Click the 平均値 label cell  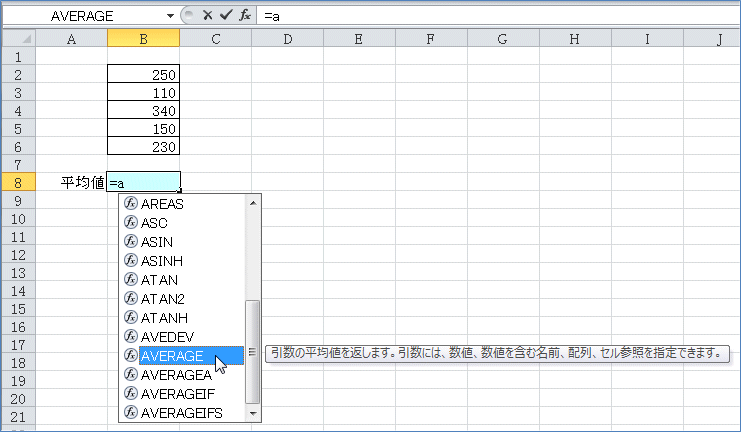tap(71, 182)
